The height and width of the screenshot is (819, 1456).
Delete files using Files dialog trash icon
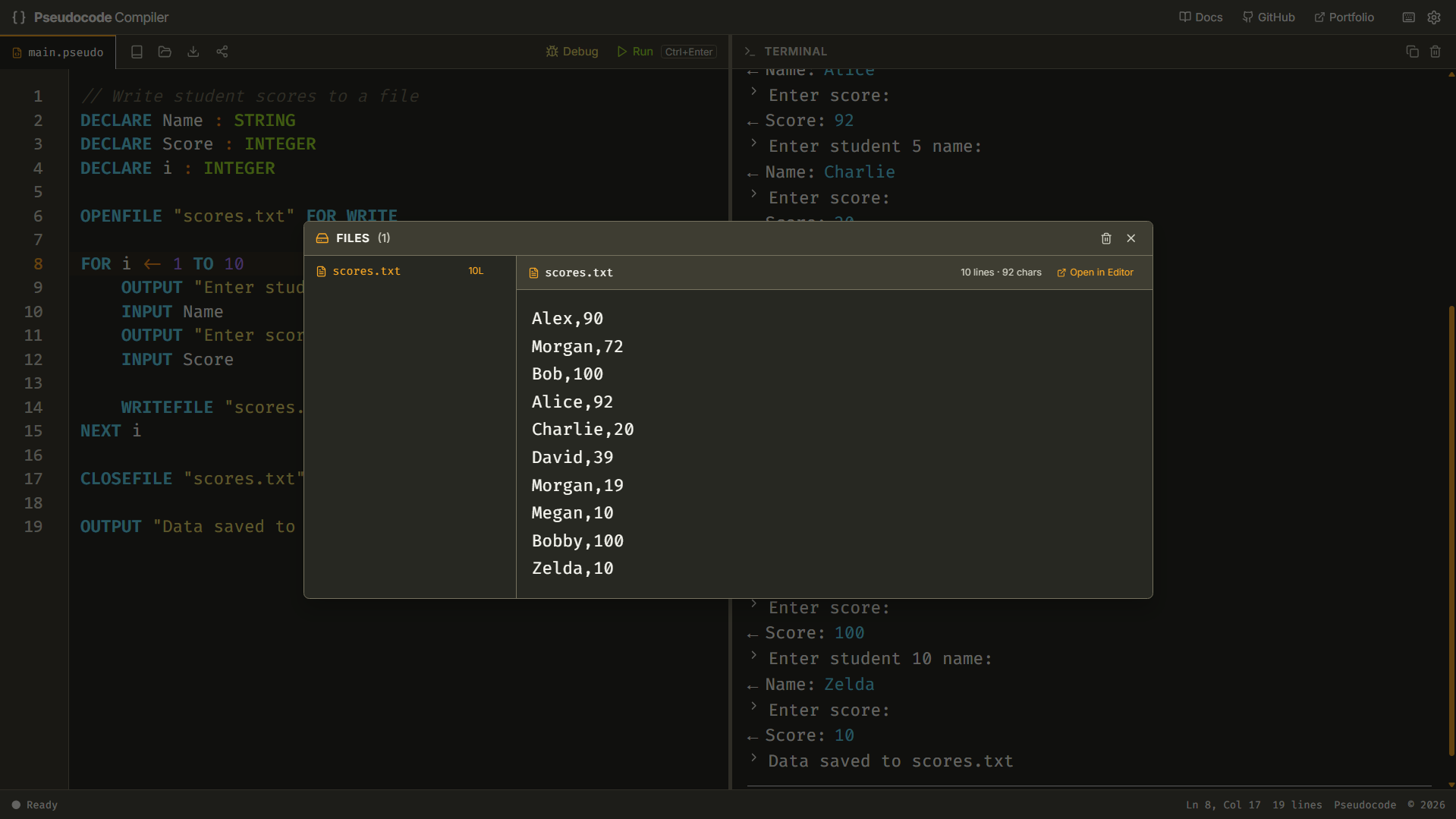click(1106, 238)
